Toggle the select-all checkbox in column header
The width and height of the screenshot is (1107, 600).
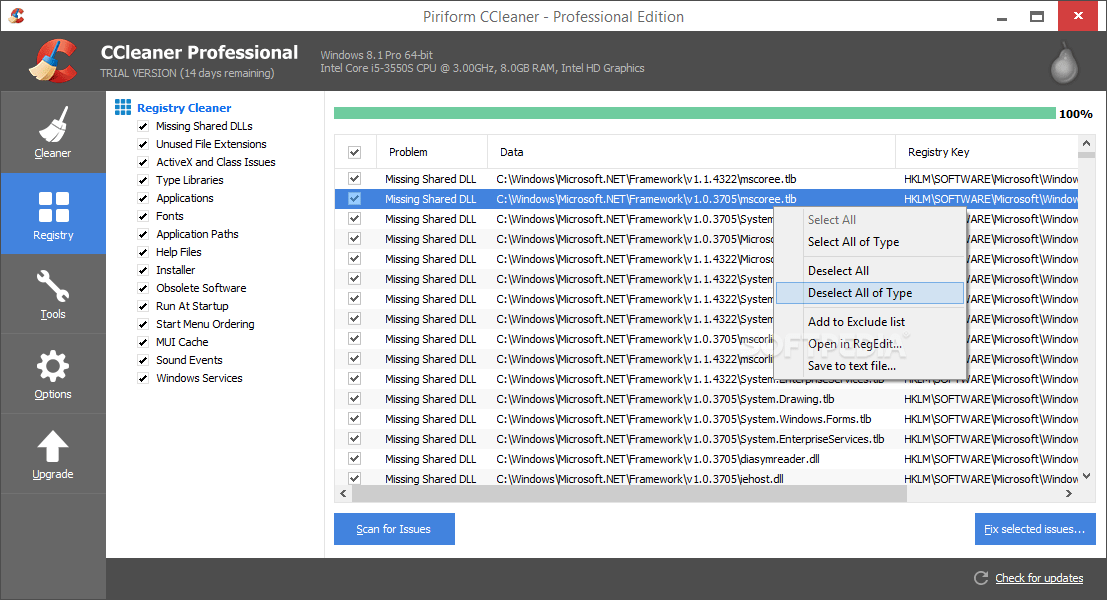tap(355, 151)
